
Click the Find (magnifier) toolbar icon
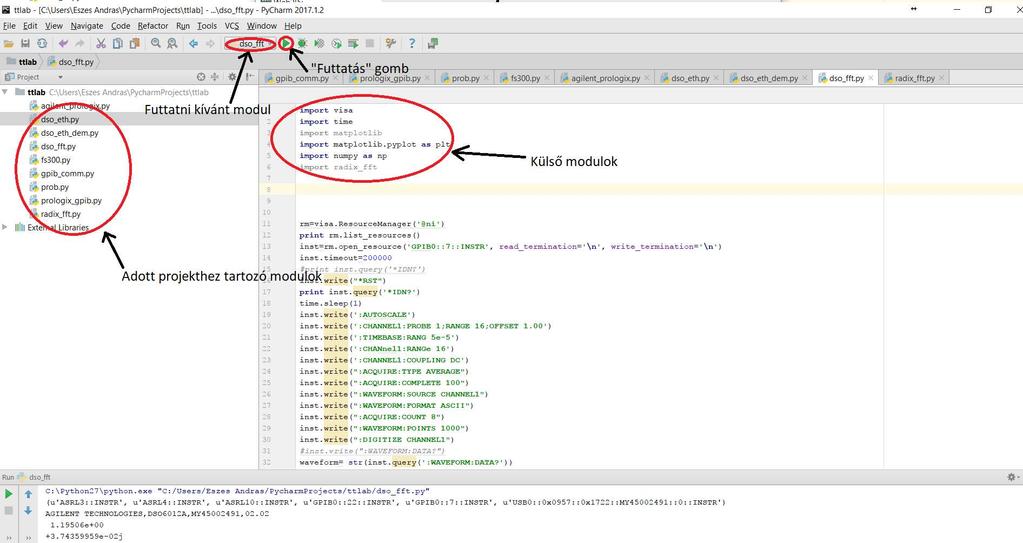pyautogui.click(x=155, y=44)
